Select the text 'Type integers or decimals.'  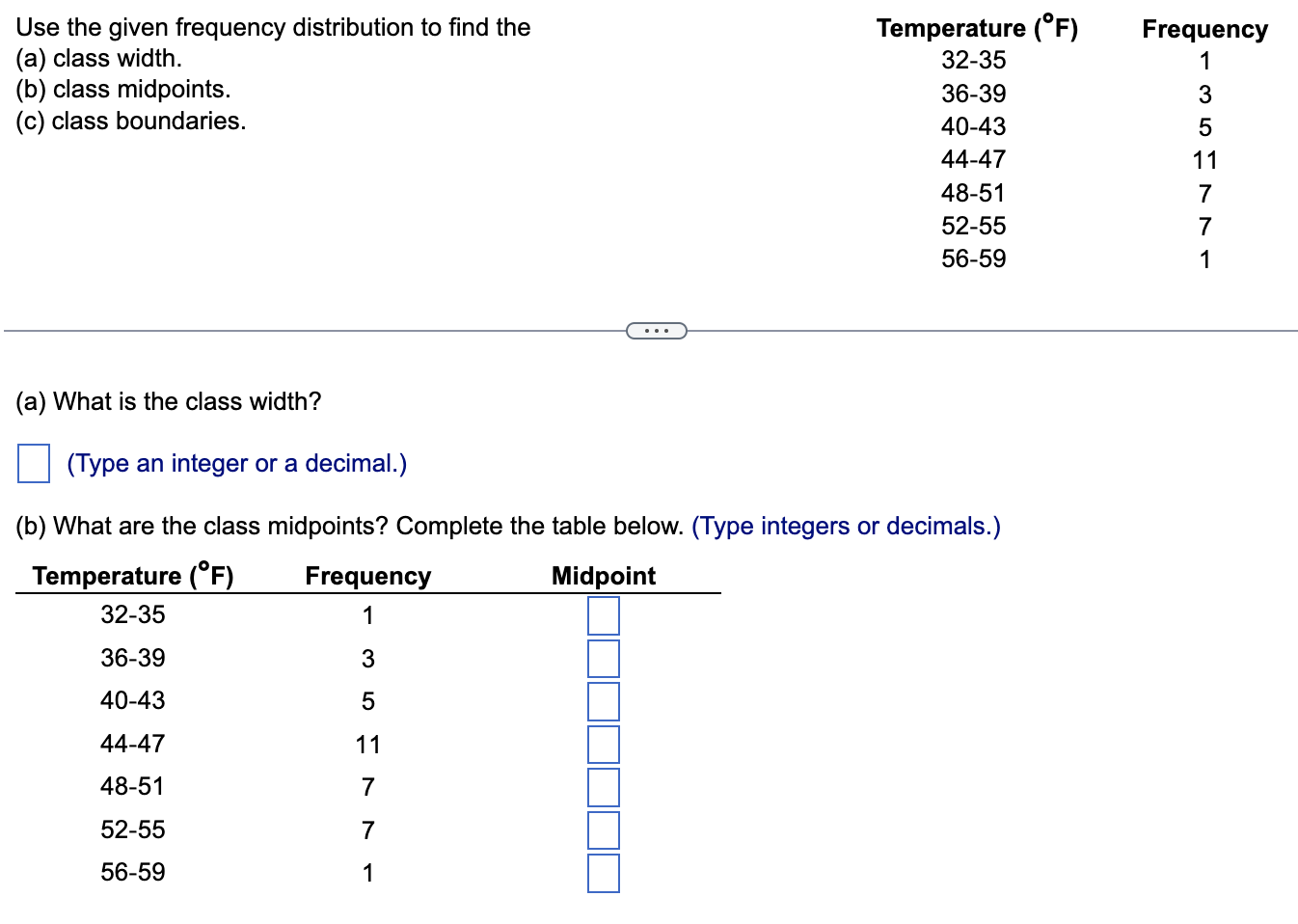point(845,527)
